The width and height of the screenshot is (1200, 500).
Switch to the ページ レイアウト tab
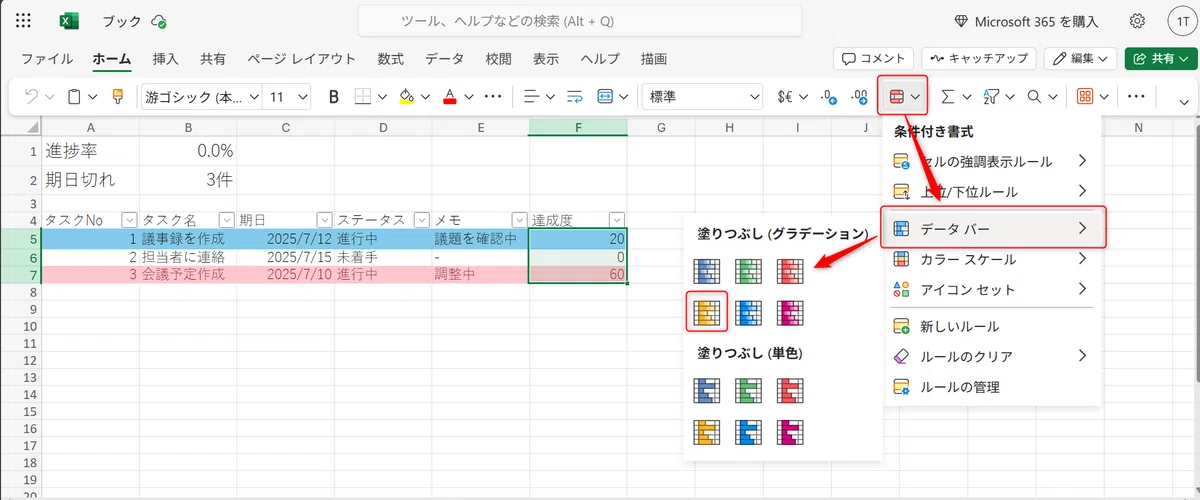pos(301,59)
